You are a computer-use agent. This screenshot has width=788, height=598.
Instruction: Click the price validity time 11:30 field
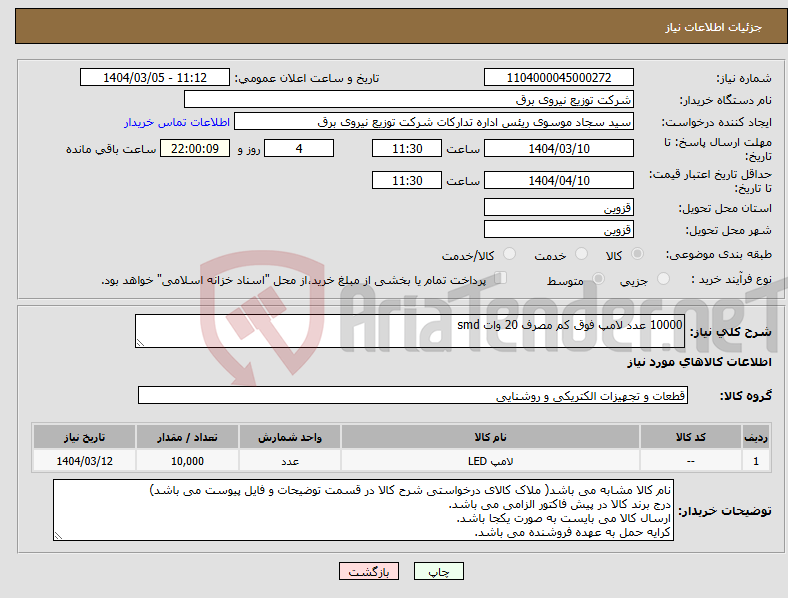pyautogui.click(x=407, y=180)
